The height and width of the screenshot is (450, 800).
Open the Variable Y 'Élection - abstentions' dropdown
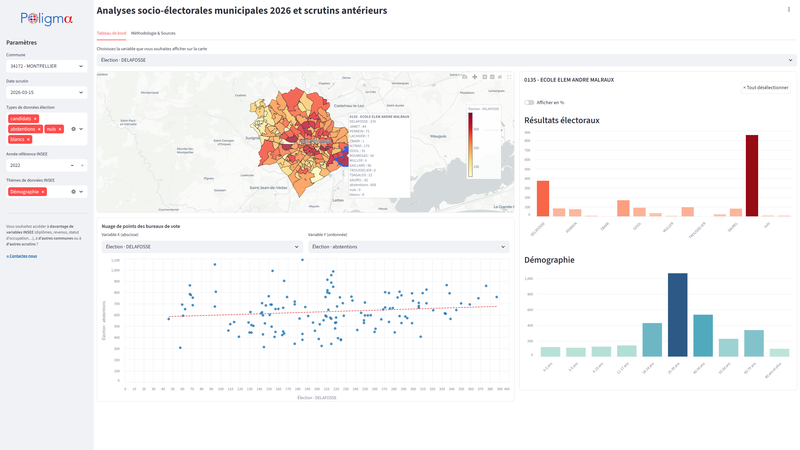tap(408, 247)
